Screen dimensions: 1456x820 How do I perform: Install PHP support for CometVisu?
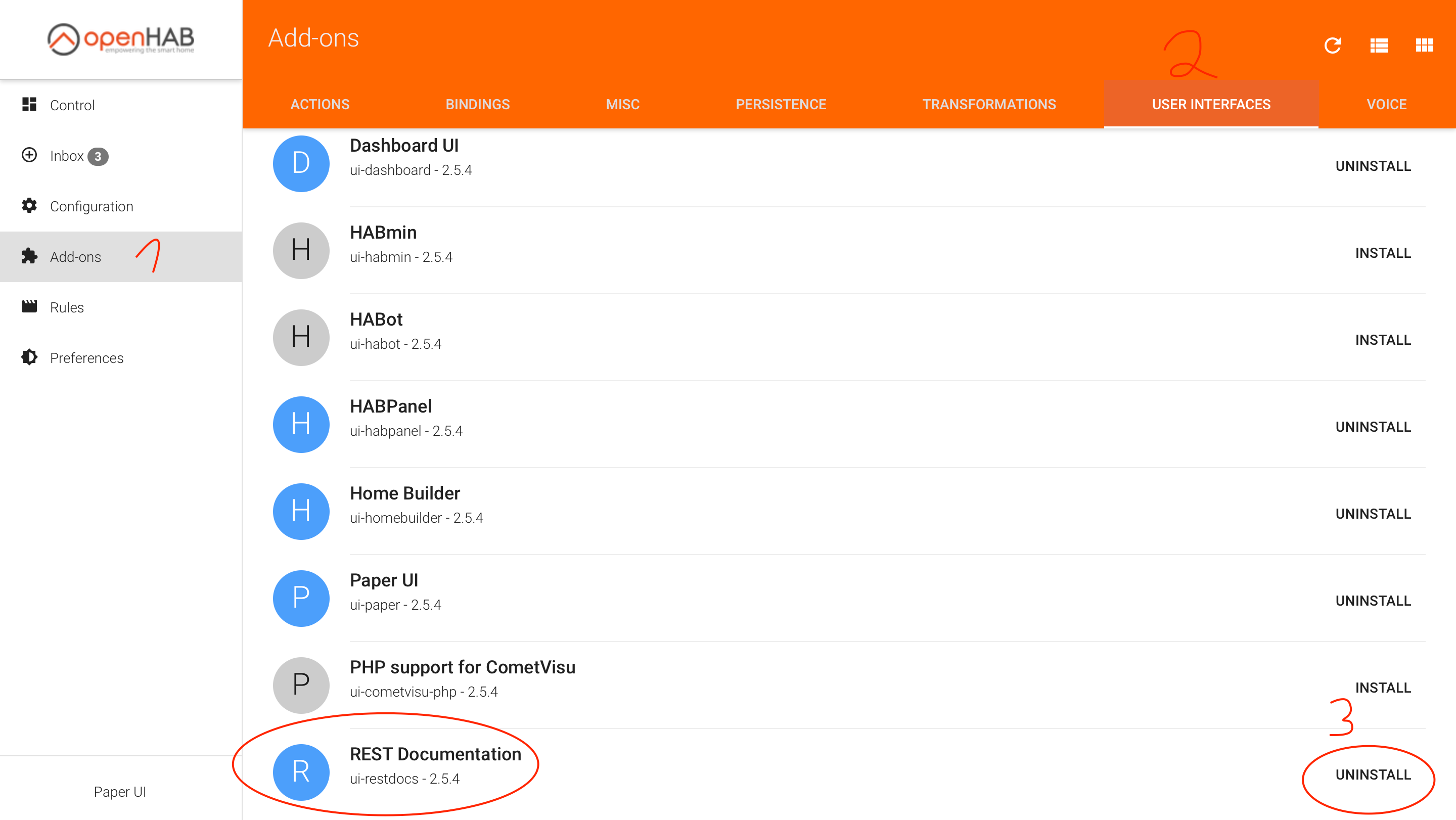[x=1383, y=688]
